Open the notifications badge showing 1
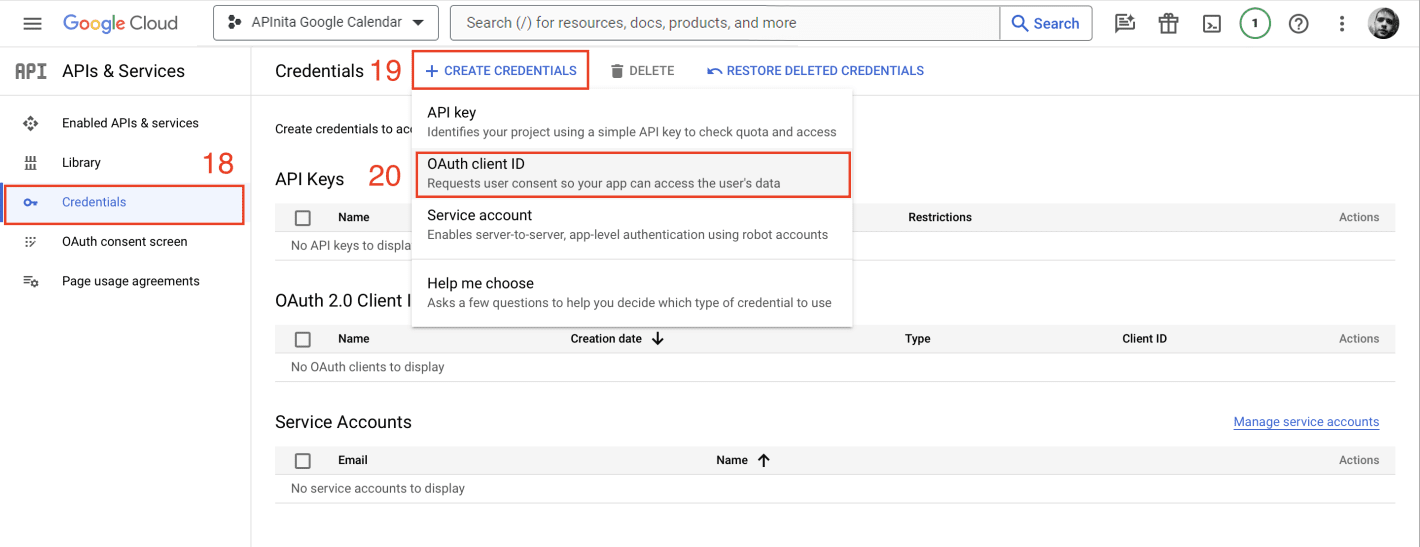The image size is (1420, 547). click(x=1255, y=23)
